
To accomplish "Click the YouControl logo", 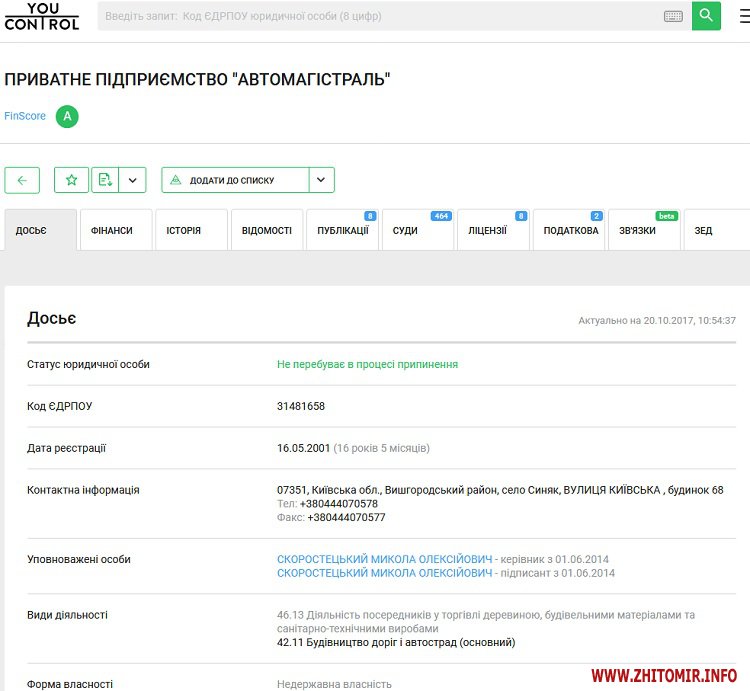I will 41,16.
